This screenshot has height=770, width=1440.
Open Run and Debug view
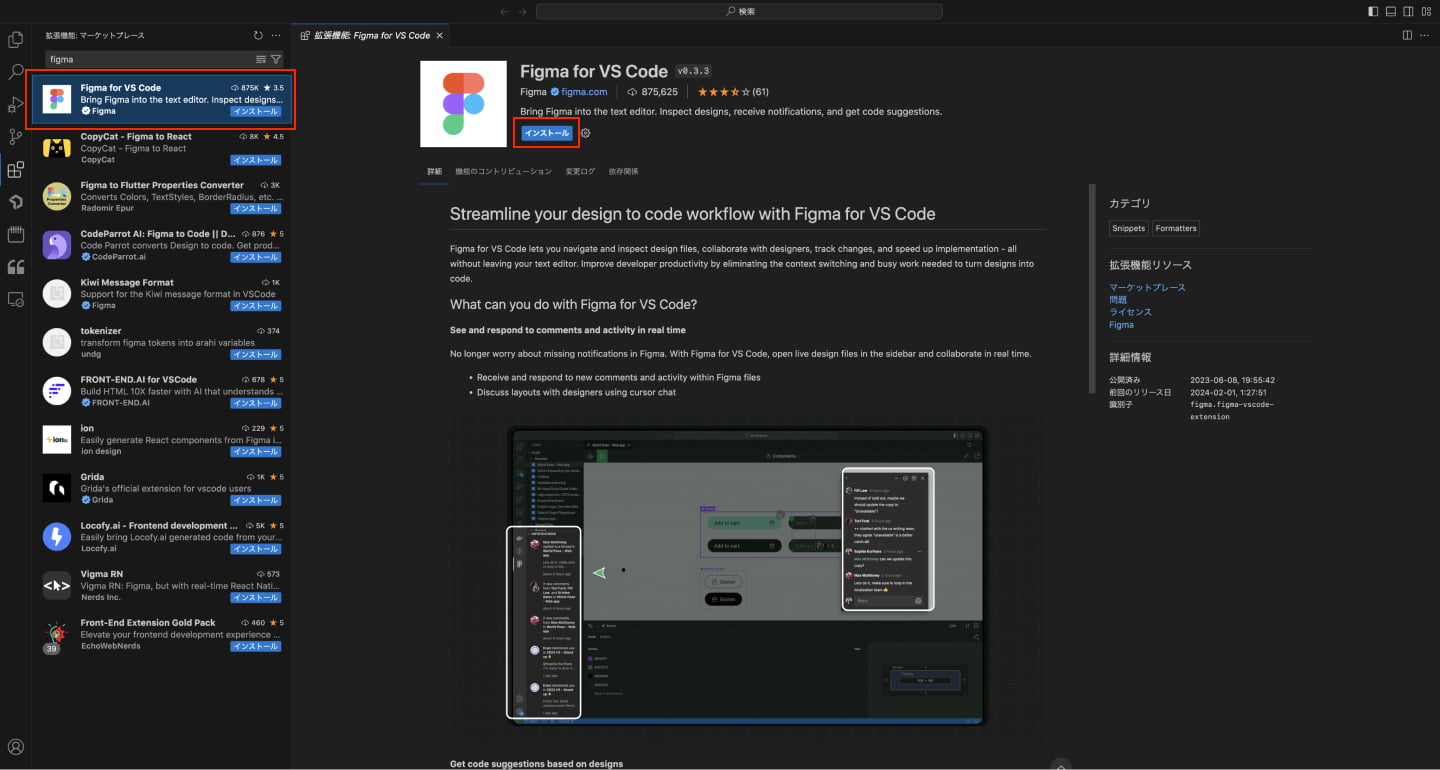click(x=15, y=105)
